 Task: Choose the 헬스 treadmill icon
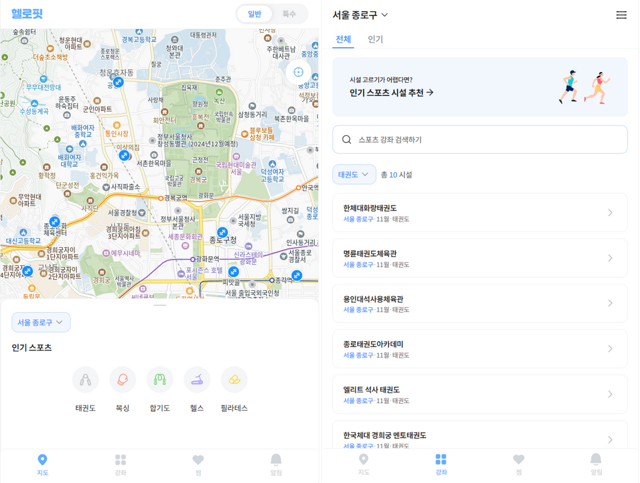(x=197, y=380)
